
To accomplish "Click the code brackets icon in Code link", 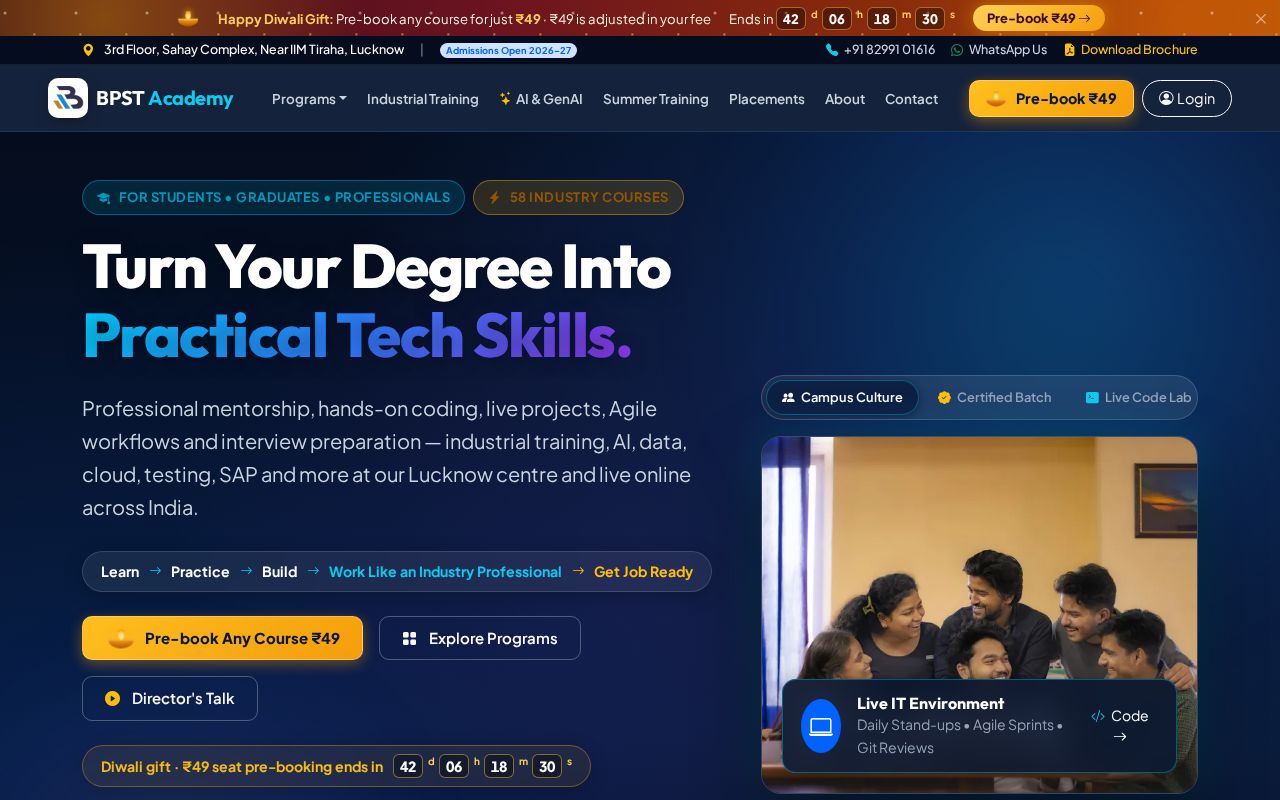I will point(1098,716).
